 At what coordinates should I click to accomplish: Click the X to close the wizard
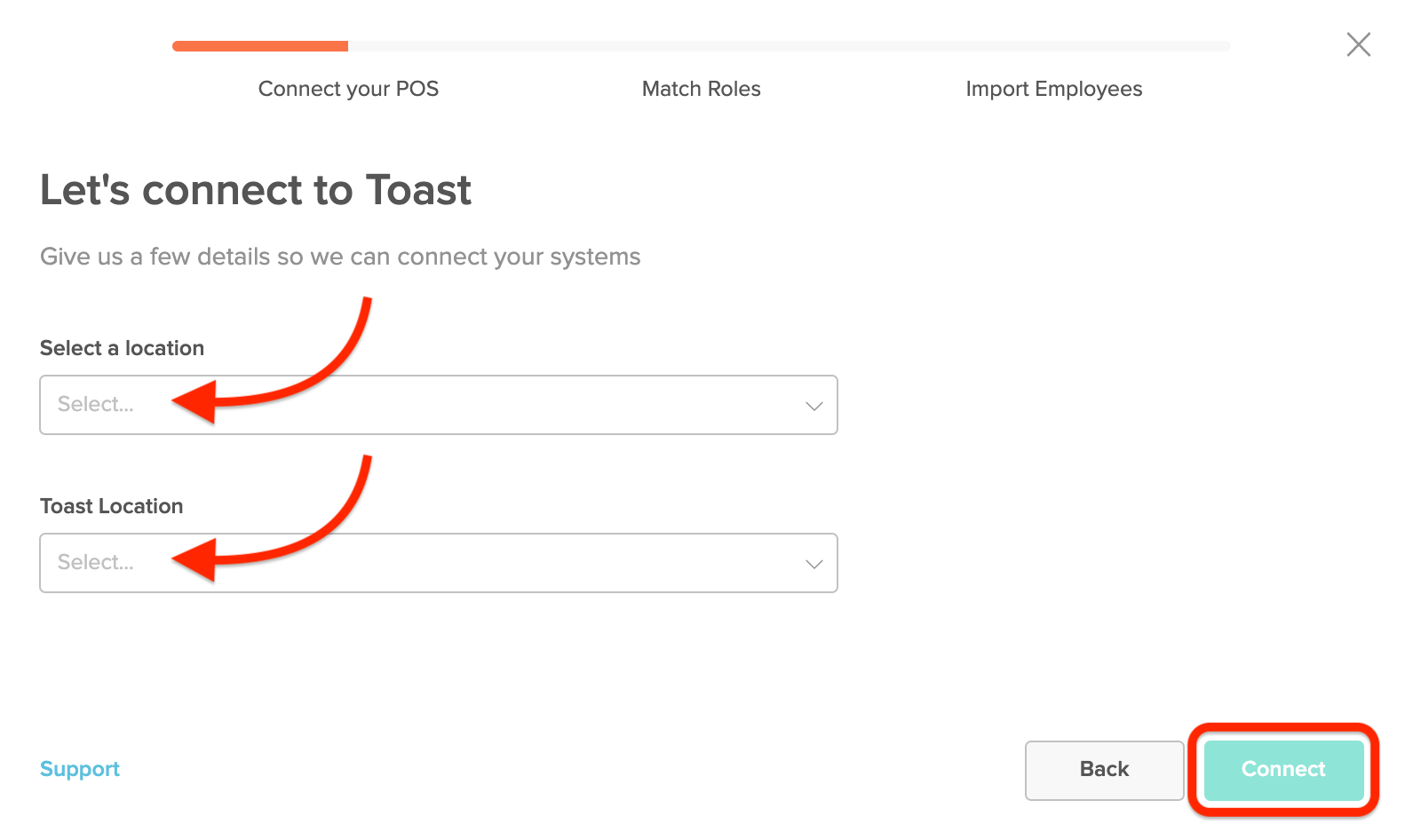(x=1358, y=44)
